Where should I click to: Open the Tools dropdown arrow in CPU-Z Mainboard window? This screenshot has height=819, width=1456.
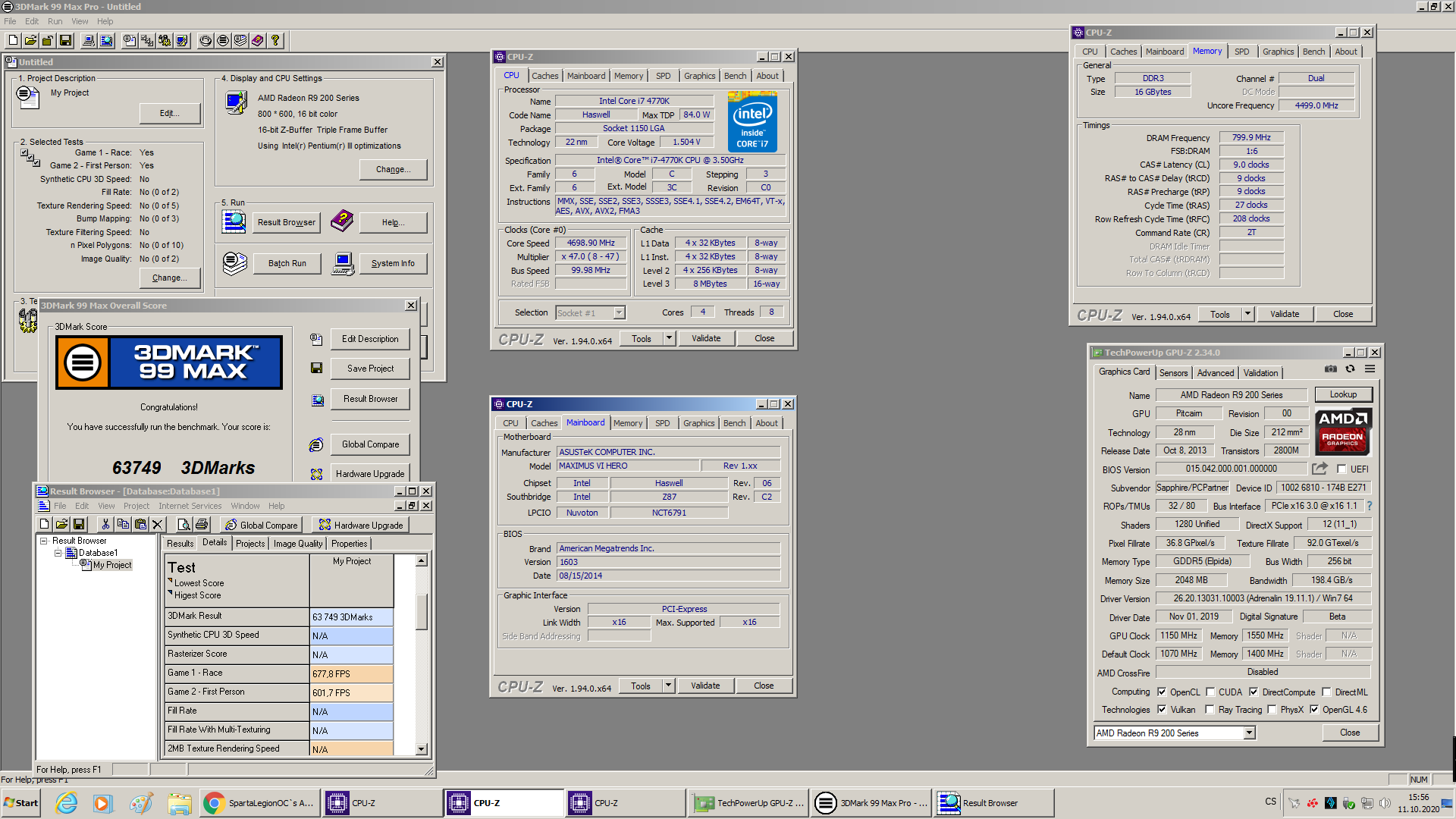(x=668, y=686)
